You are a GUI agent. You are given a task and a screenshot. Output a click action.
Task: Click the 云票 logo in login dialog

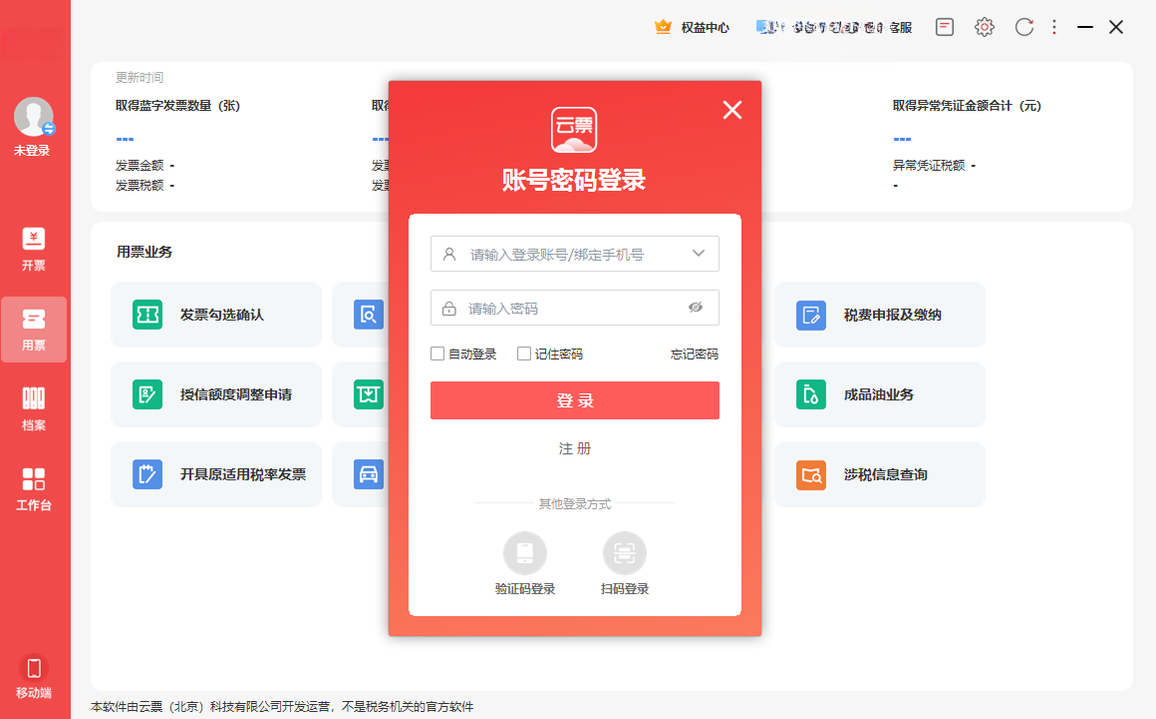pos(574,130)
